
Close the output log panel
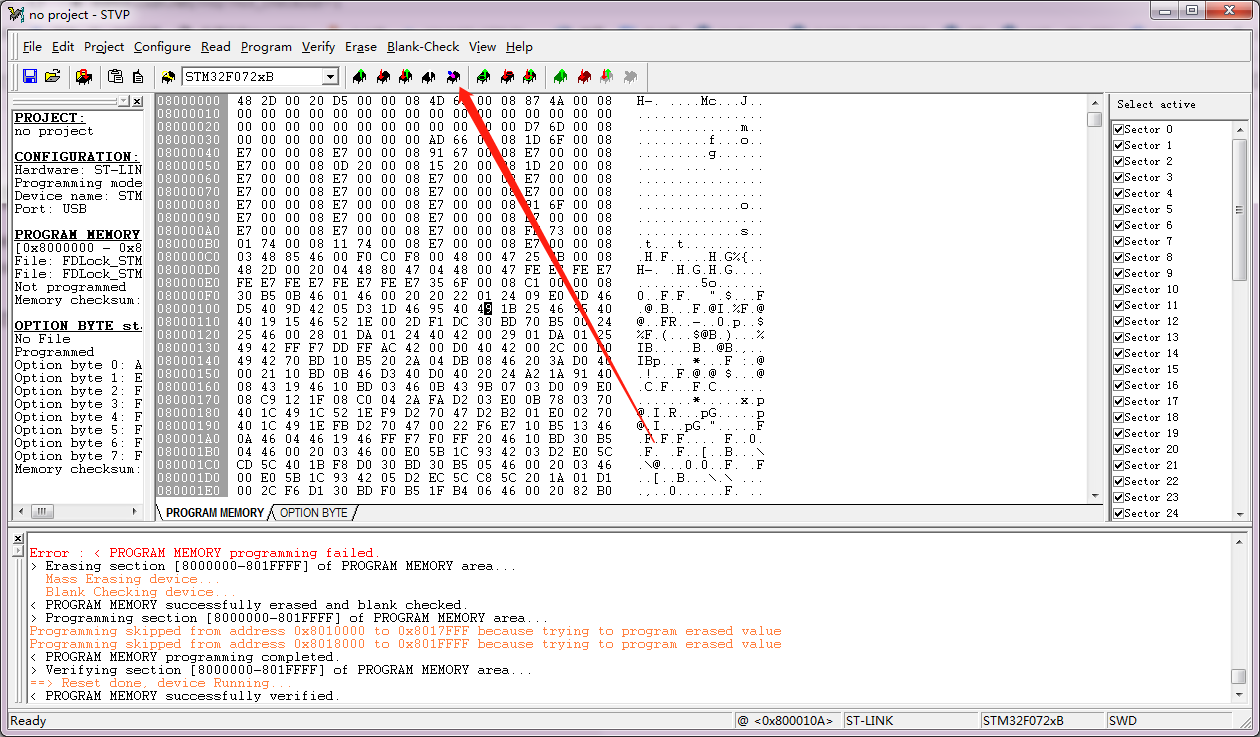[18, 538]
